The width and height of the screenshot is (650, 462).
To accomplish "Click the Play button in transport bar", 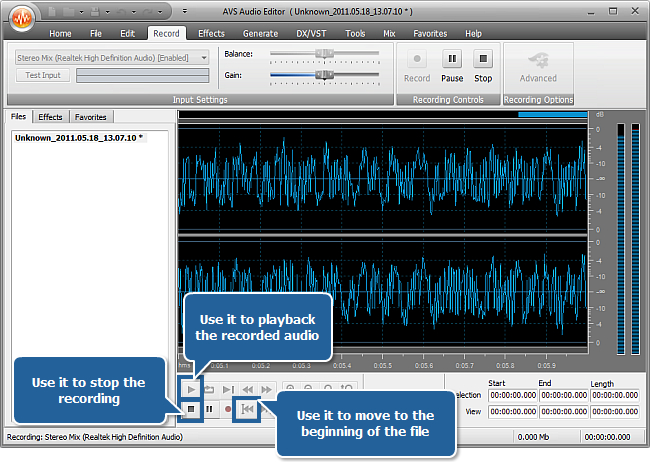I will (x=191, y=389).
